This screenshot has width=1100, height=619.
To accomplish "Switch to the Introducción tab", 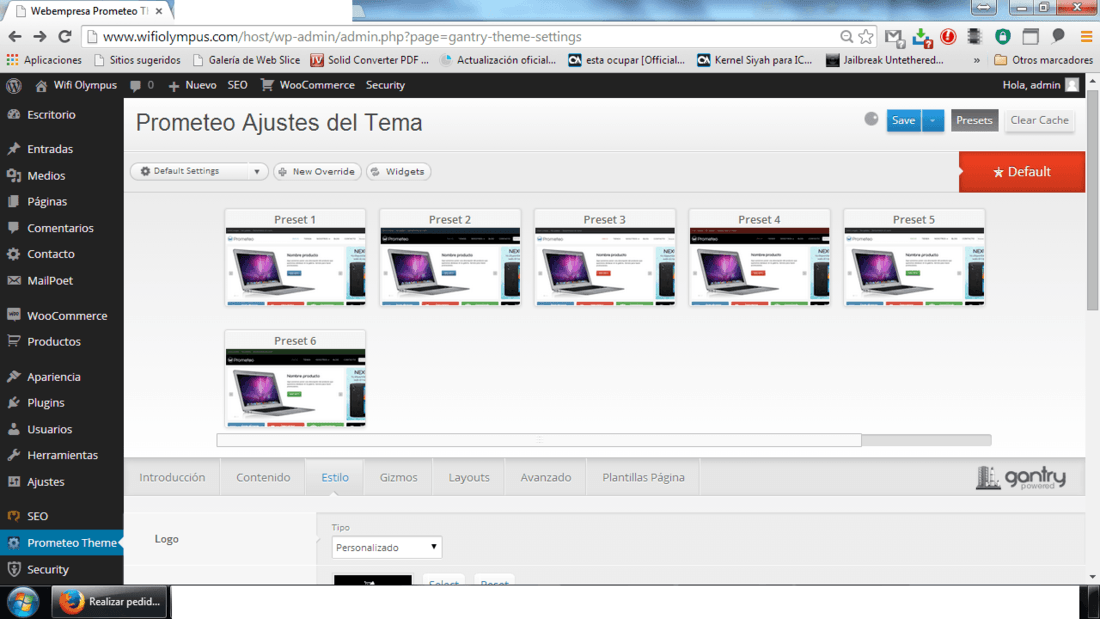I will coord(172,477).
